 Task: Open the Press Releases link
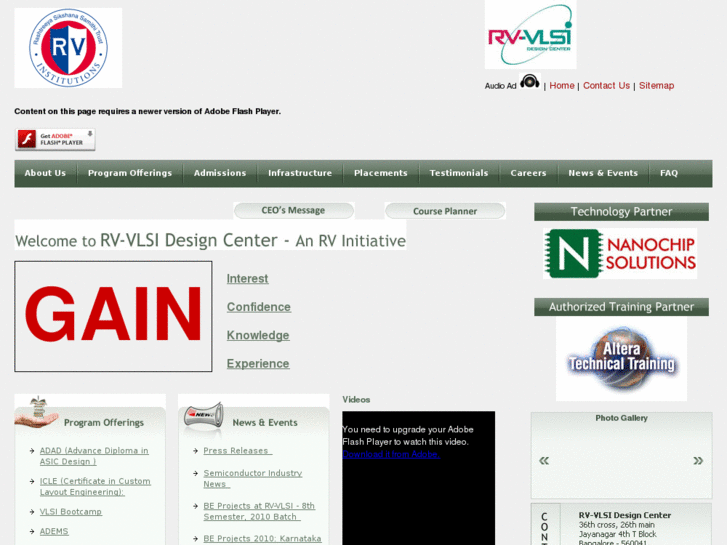coord(237,451)
